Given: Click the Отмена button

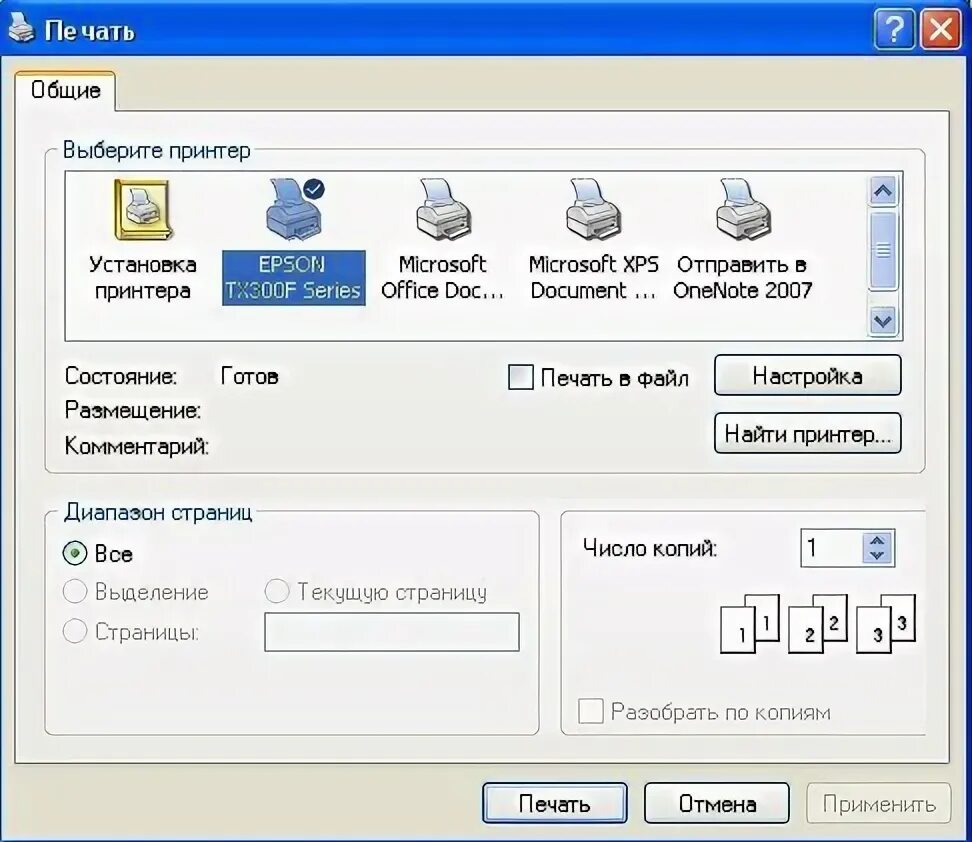Looking at the screenshot, I should tap(717, 803).
